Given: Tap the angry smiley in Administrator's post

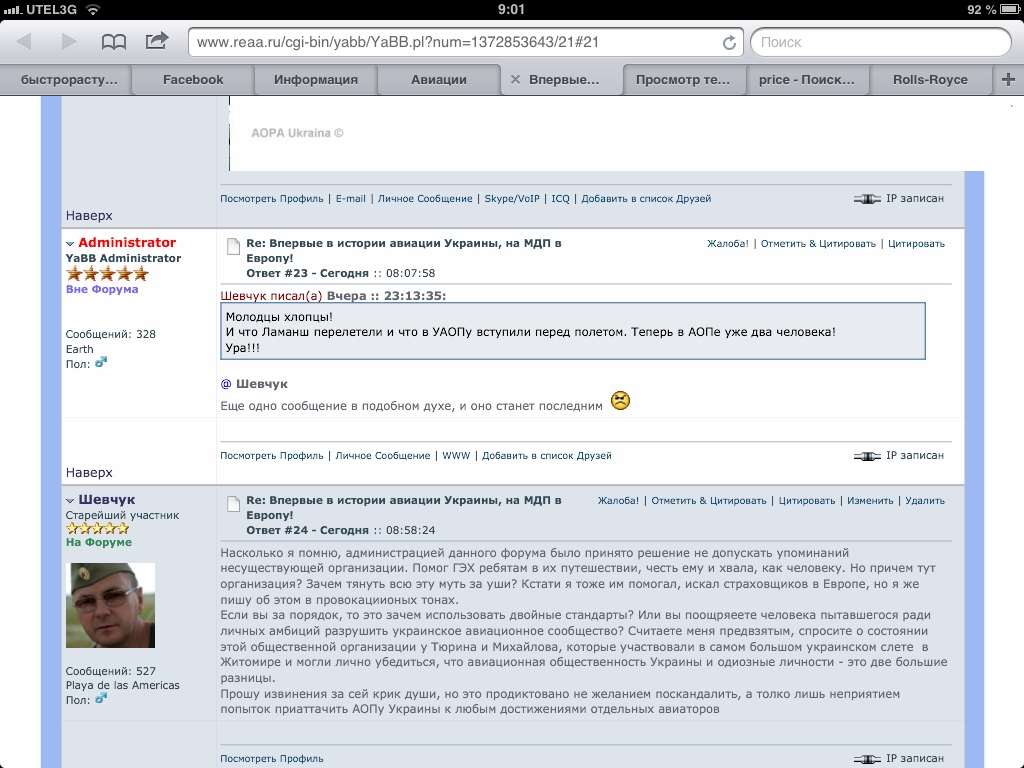Looking at the screenshot, I should click(620, 402).
